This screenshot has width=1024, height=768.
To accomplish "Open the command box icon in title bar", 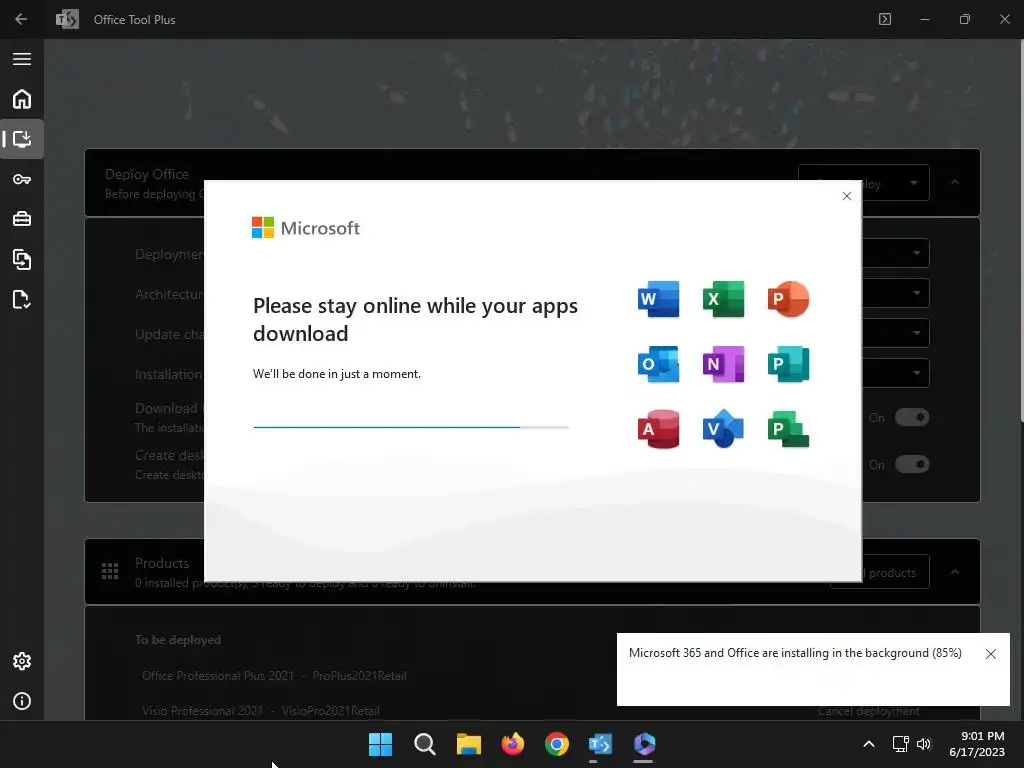I will click(885, 20).
